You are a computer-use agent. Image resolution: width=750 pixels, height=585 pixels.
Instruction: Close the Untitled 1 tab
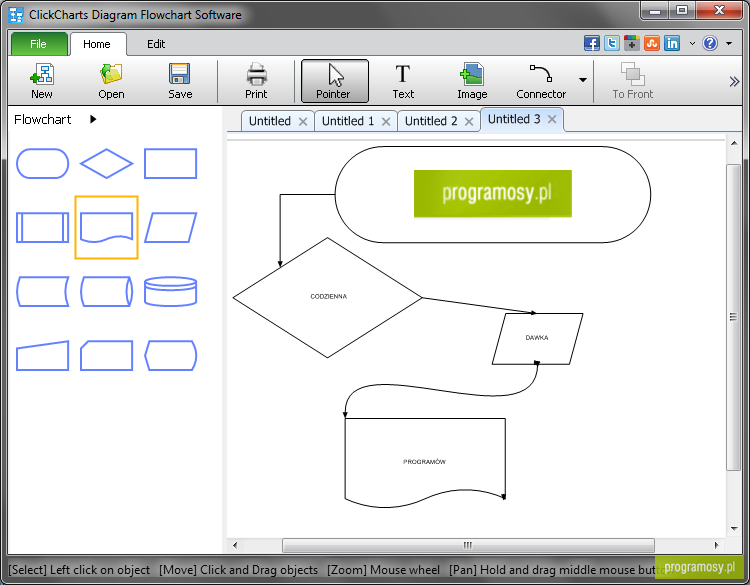tap(386, 121)
